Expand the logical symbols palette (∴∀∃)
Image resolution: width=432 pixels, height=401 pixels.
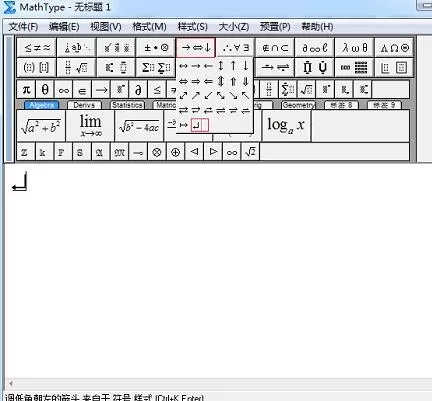pos(235,48)
